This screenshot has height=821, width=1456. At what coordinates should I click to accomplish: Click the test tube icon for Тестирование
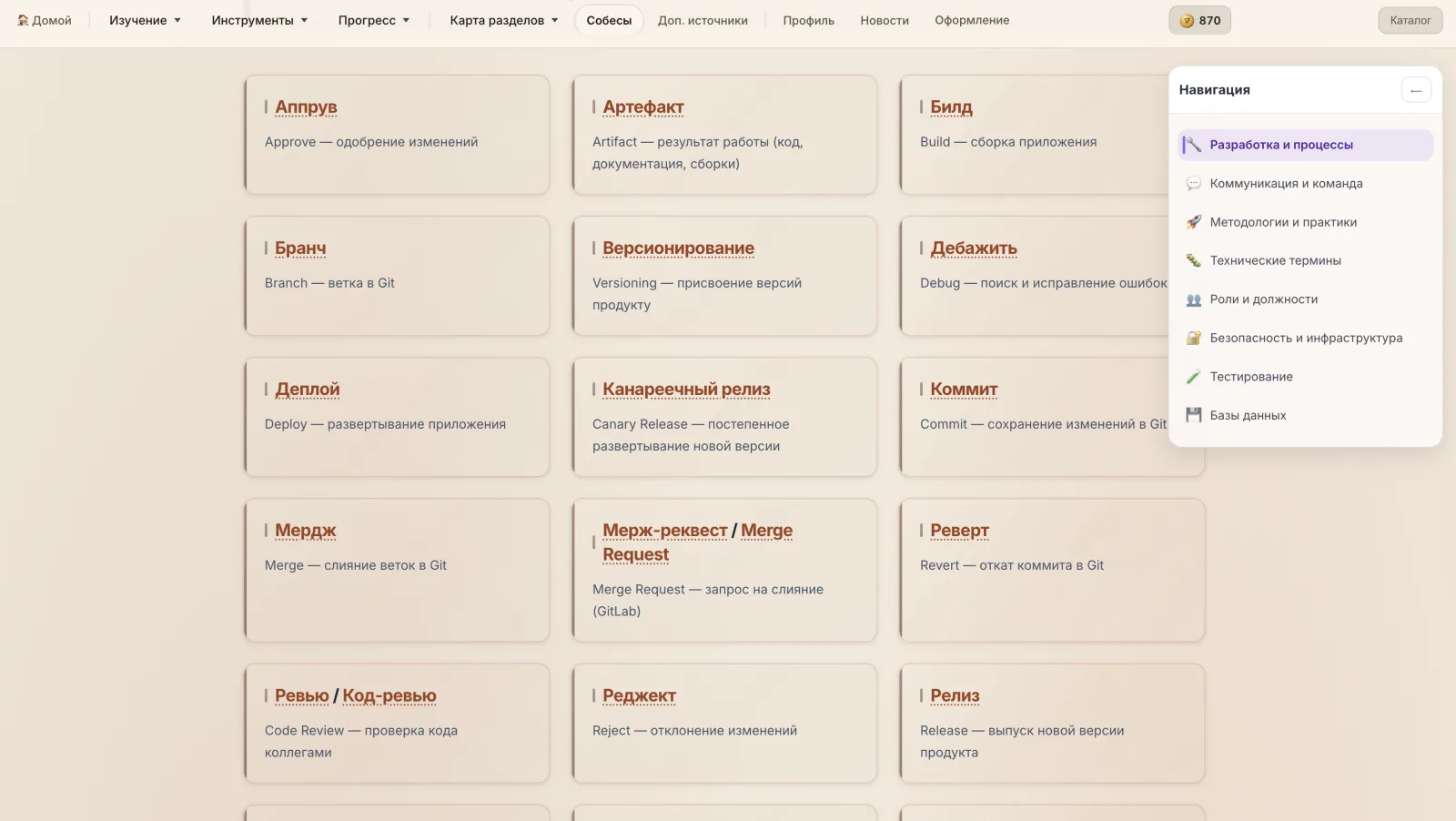pos(1193,377)
